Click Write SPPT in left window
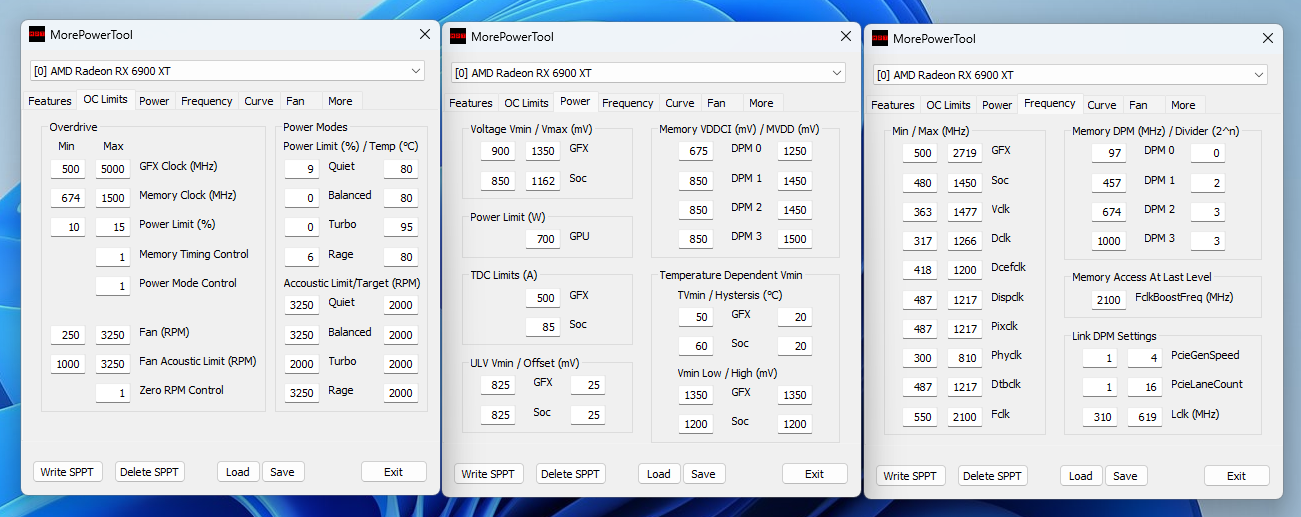The height and width of the screenshot is (517, 1301). click(x=68, y=472)
